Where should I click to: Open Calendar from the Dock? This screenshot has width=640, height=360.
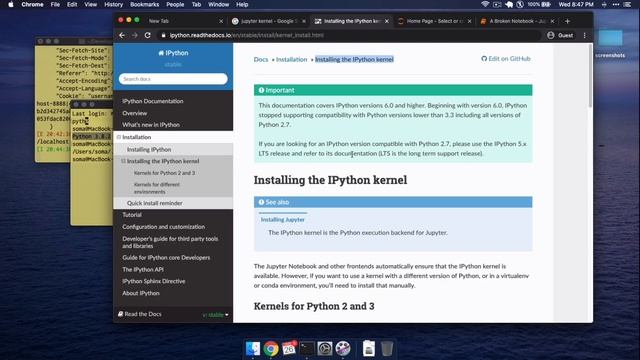coord(289,349)
